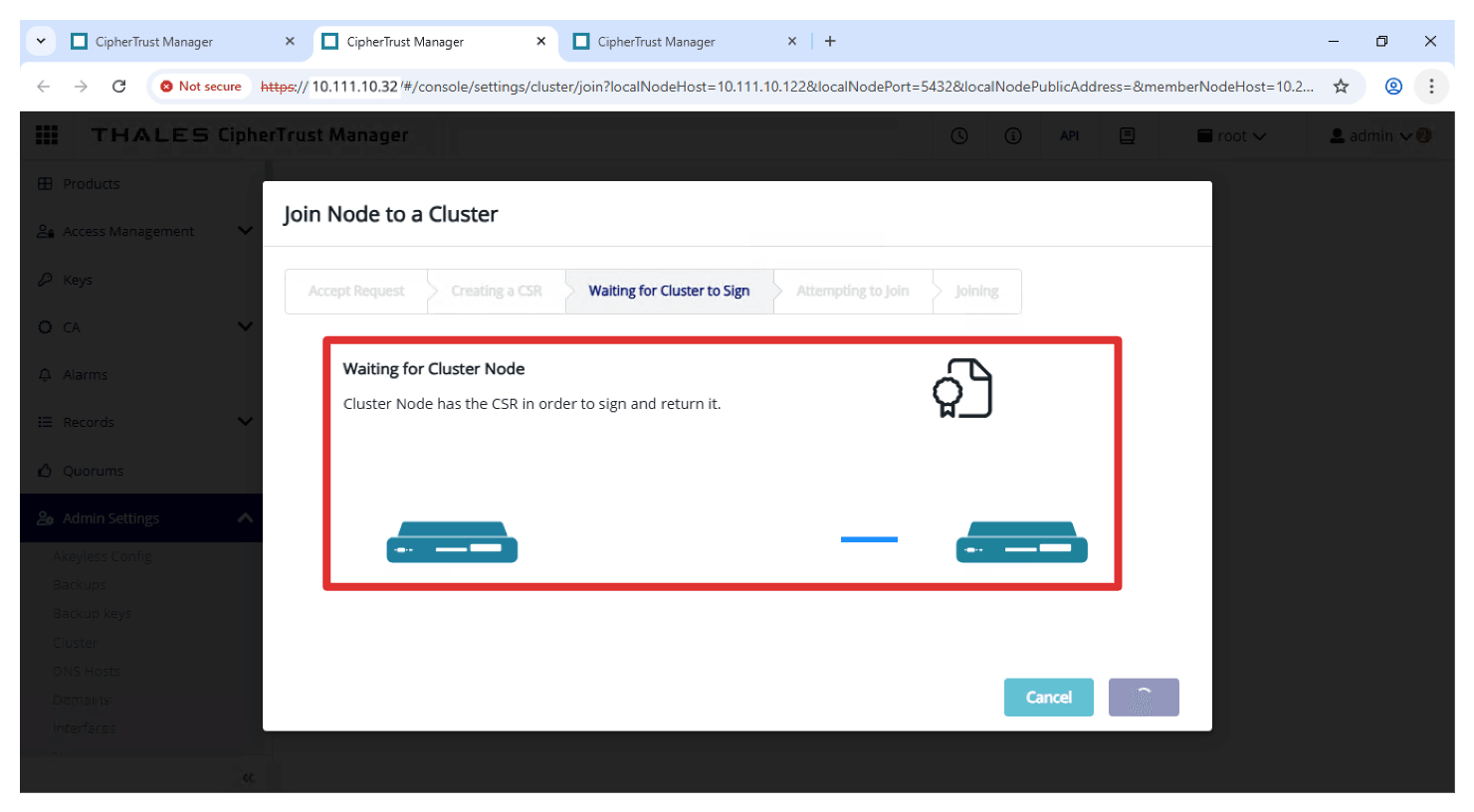The height and width of the screenshot is (812, 1474).
Task: Select the Accept Request step
Action: tap(356, 291)
